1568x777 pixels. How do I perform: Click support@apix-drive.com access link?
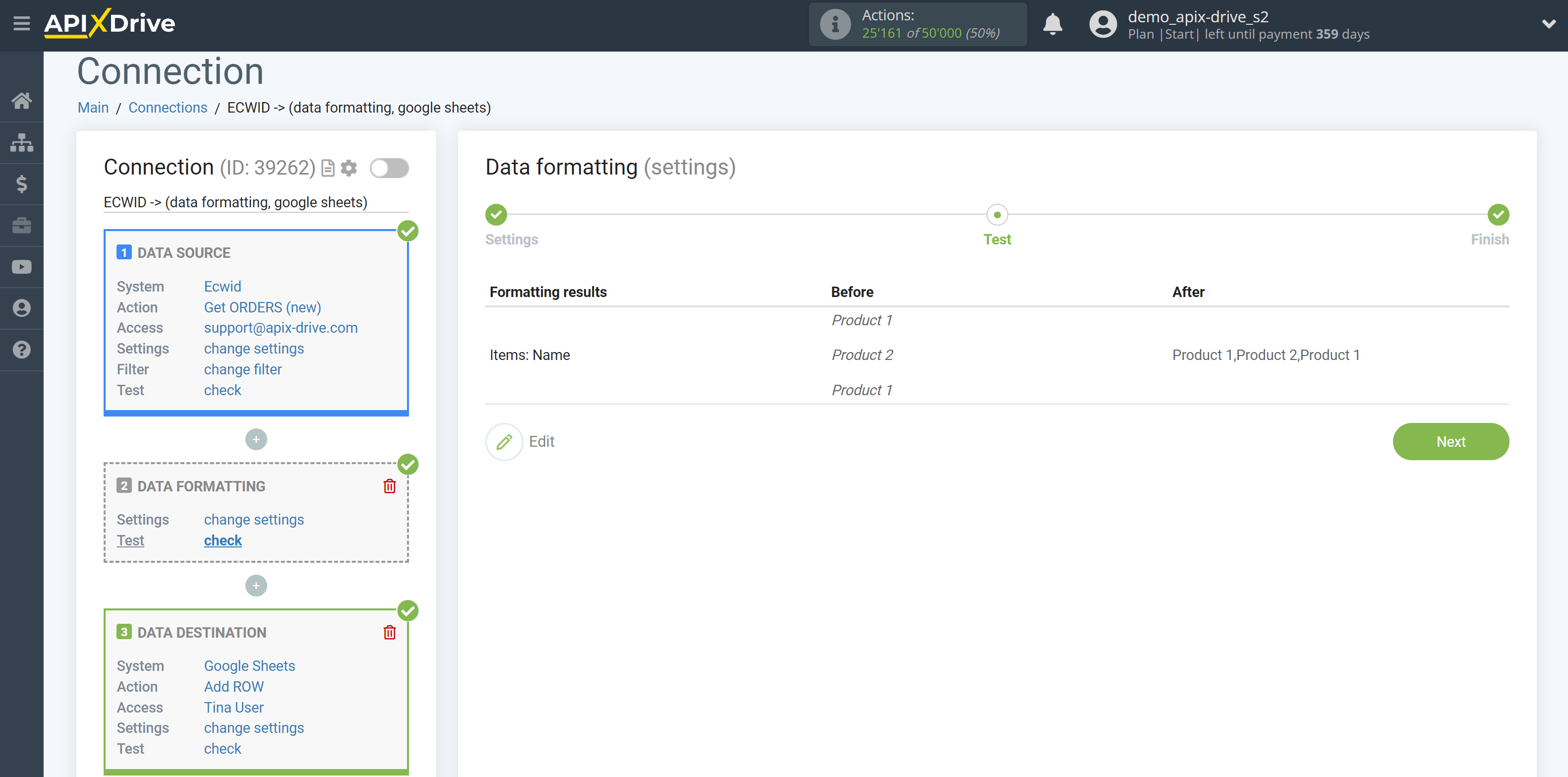[281, 328]
